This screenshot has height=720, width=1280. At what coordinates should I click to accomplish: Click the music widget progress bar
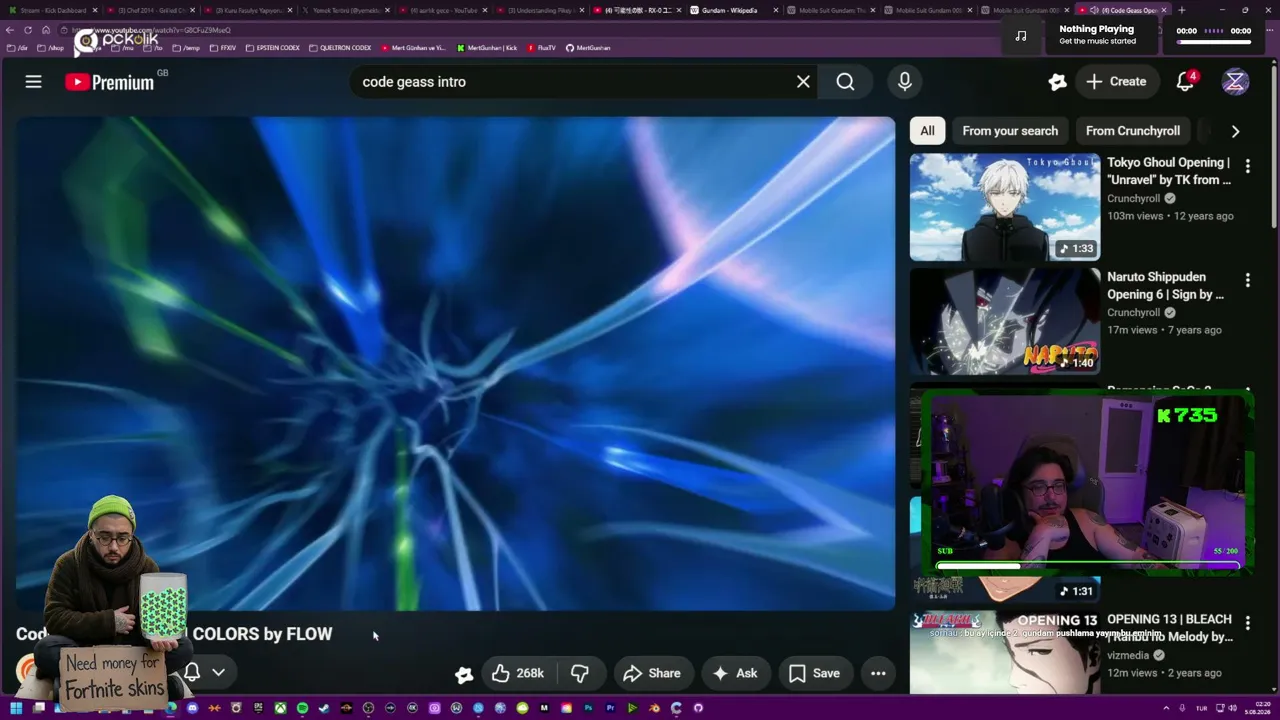[1214, 42]
